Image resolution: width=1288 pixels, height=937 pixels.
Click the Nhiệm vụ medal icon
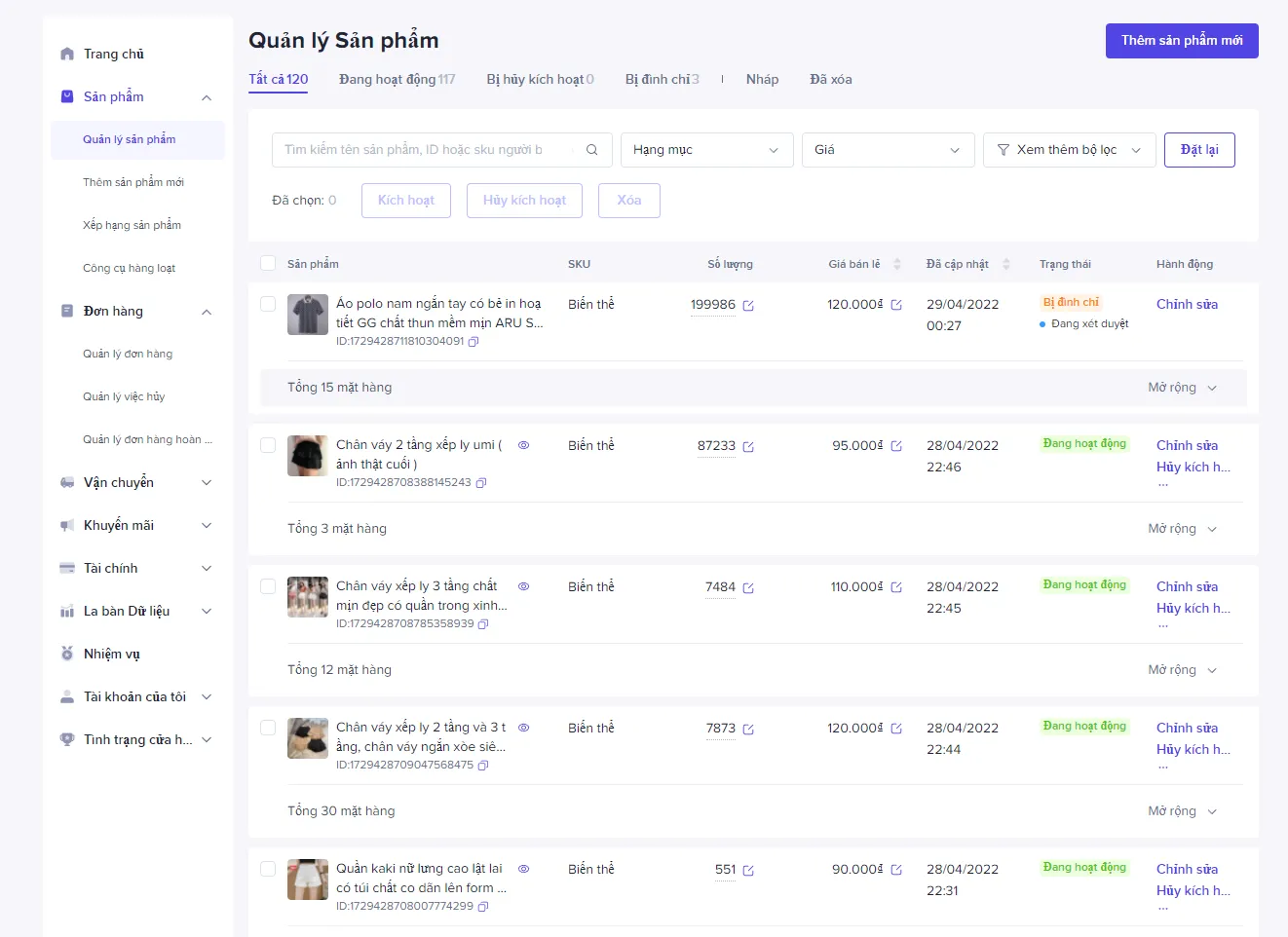67,654
